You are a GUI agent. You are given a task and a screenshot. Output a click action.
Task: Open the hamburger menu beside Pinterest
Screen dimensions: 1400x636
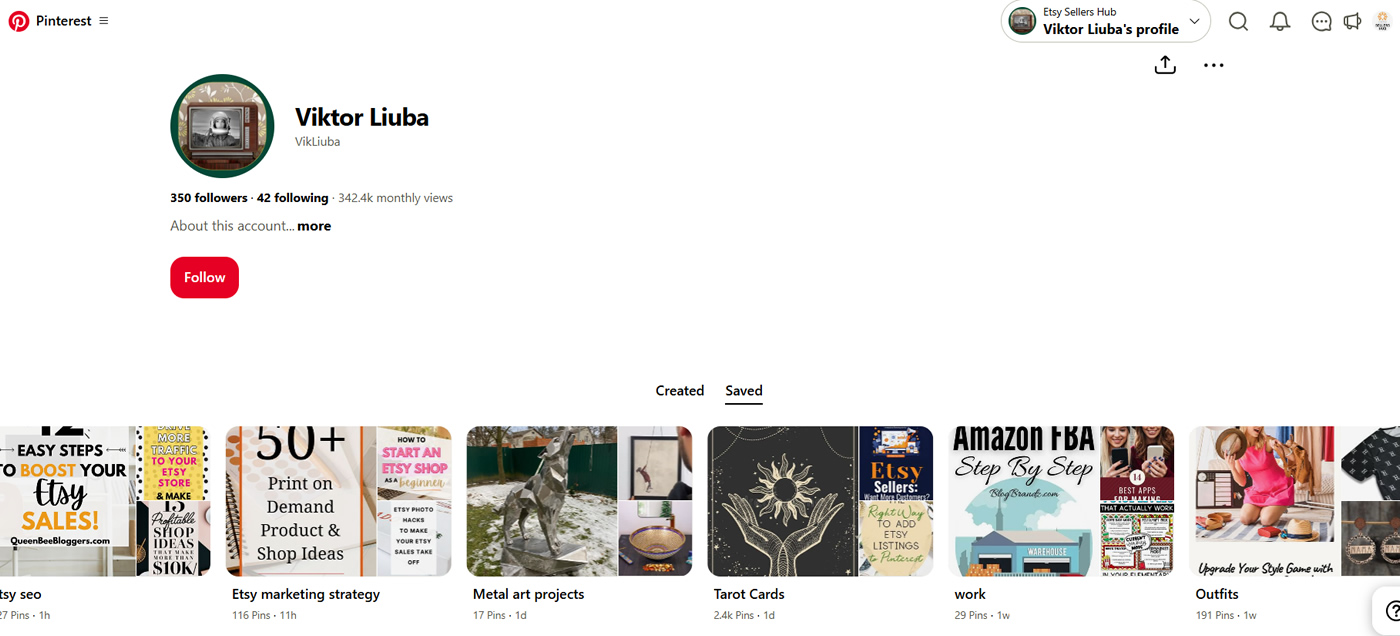tap(104, 21)
